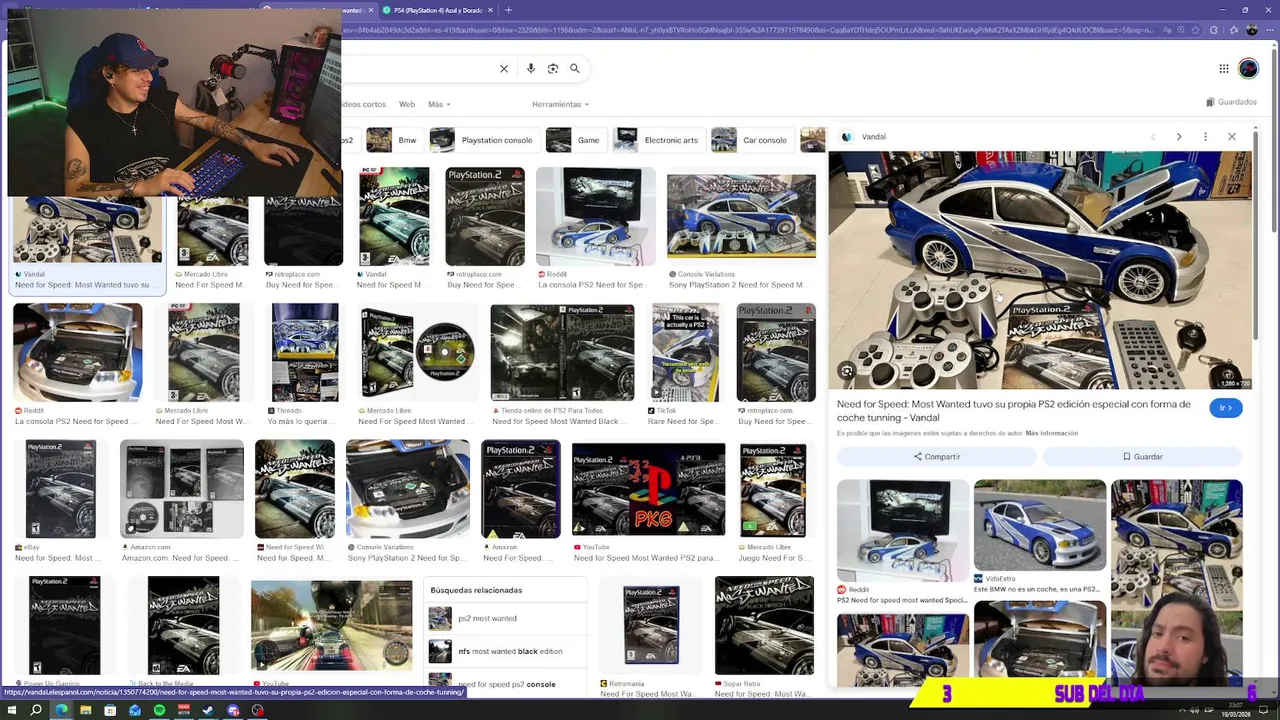Select the Car console filter chip
This screenshot has height=720, width=1280.
coord(751,140)
